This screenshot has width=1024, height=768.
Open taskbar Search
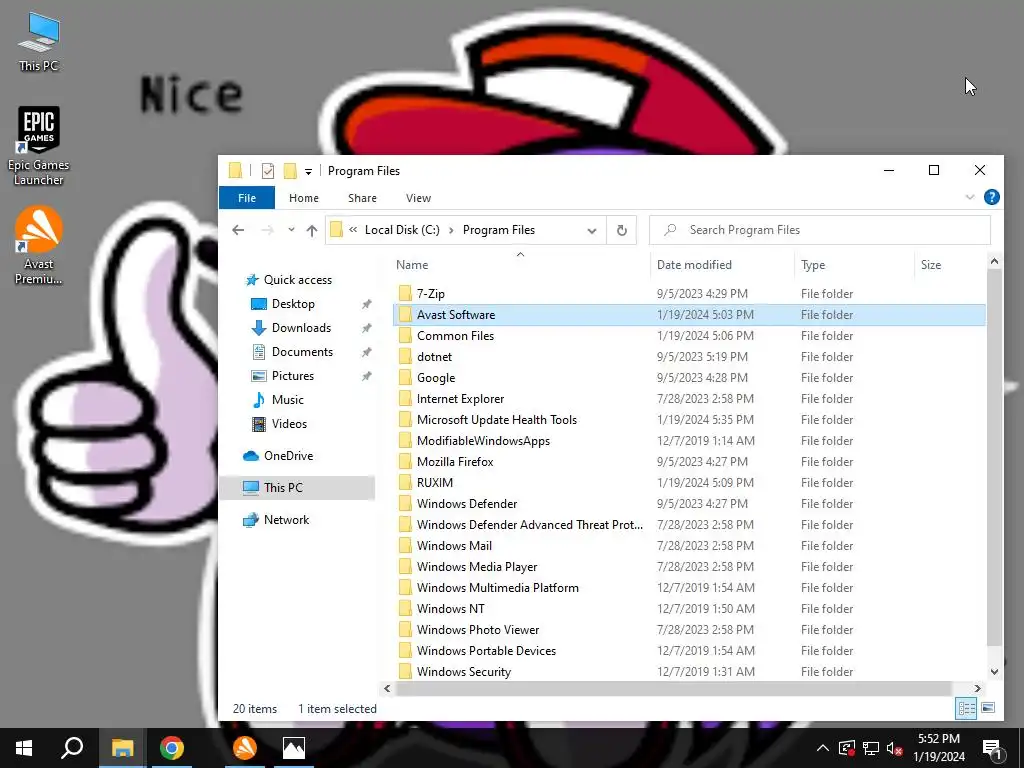(x=72, y=748)
